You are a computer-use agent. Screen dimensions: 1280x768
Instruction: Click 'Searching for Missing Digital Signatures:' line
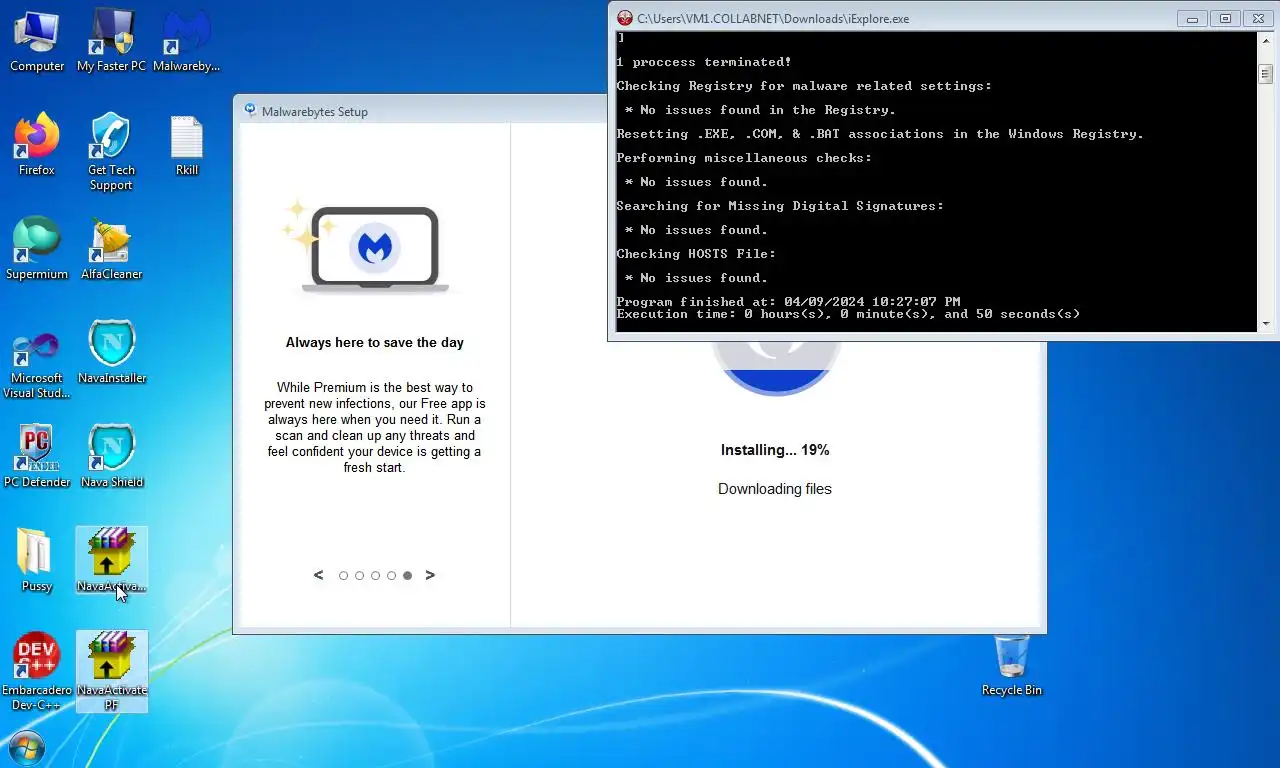click(780, 206)
